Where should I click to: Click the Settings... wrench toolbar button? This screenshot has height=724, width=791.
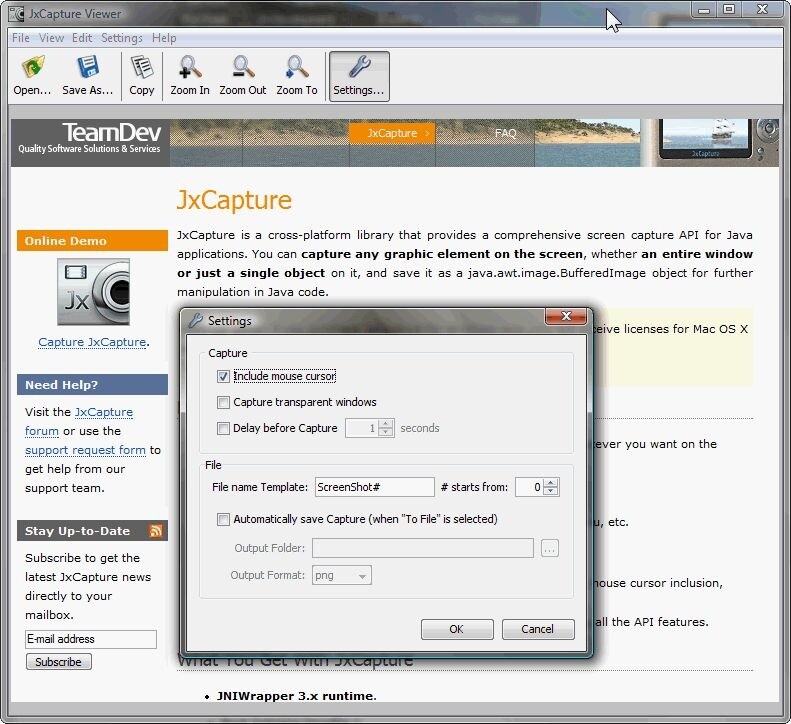click(x=359, y=76)
